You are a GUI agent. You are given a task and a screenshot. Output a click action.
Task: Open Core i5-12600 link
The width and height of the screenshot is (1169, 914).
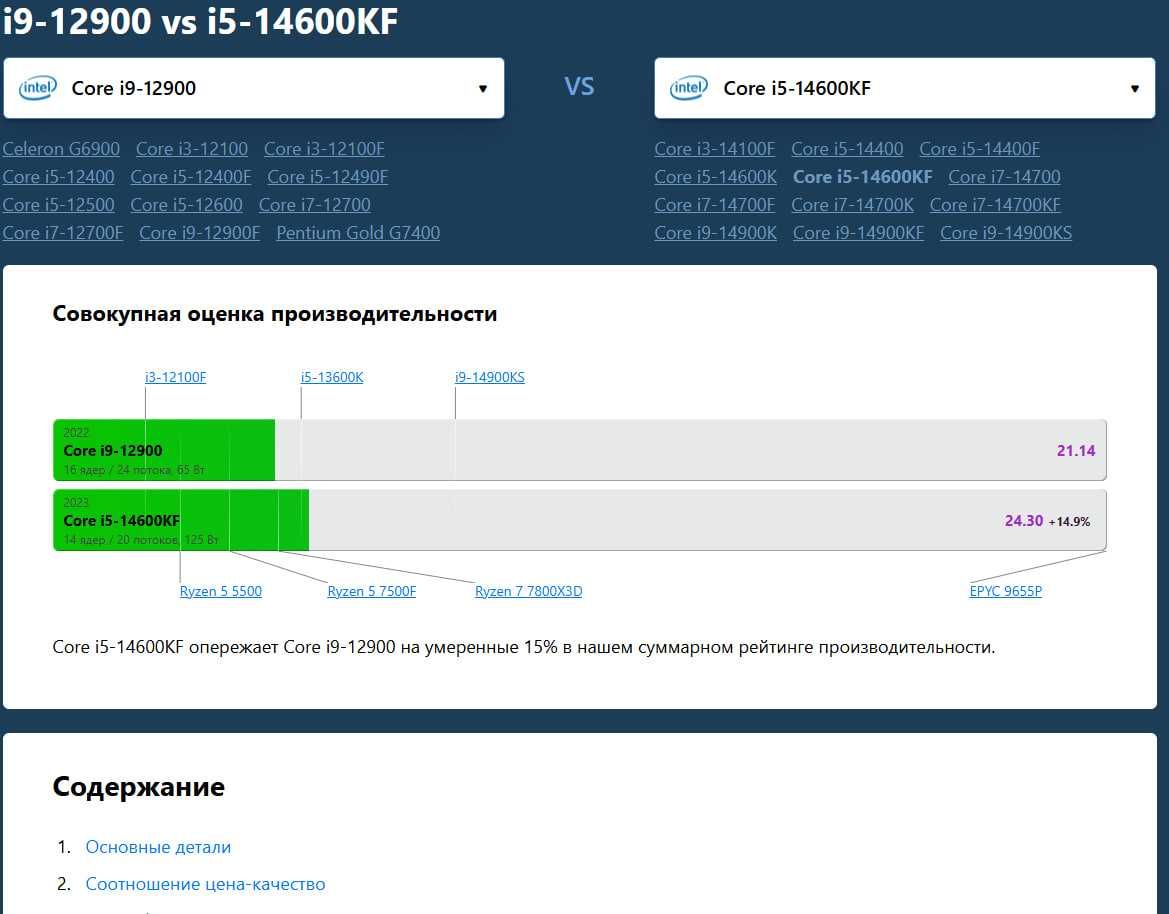[x=186, y=204]
